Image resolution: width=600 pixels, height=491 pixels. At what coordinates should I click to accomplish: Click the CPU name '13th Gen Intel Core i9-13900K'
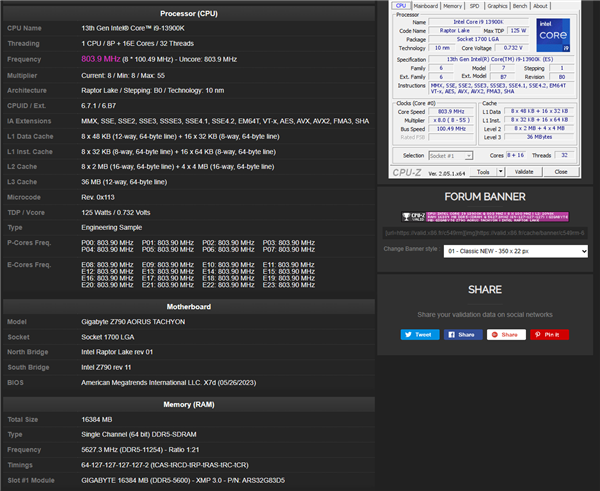133,28
